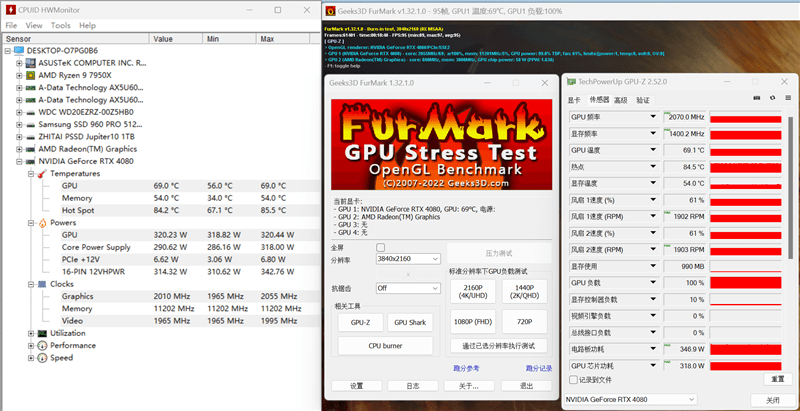Viewport: 800px width, 411px height.
Task: Open the GPU 频率 sensor dropdown arrow
Action: [x=653, y=117]
